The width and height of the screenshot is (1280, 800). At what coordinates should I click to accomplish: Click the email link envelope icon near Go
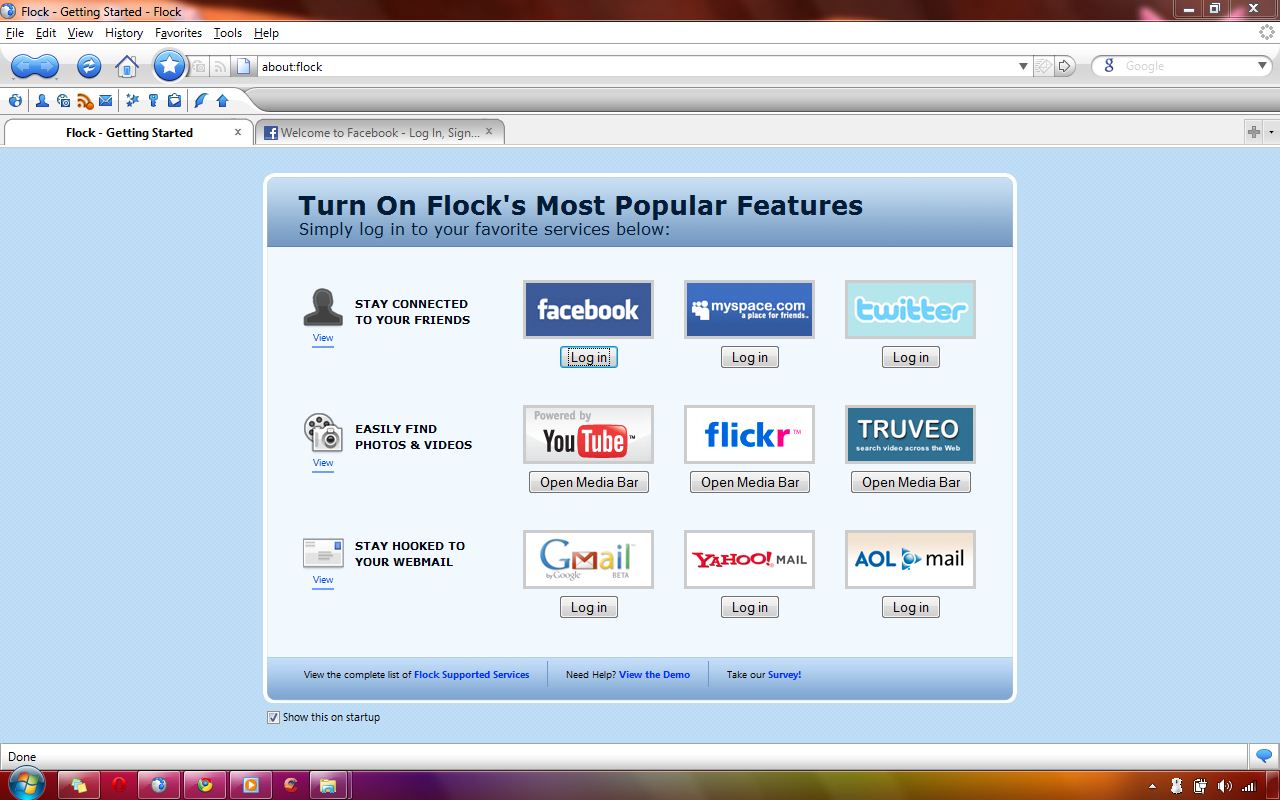[1043, 66]
